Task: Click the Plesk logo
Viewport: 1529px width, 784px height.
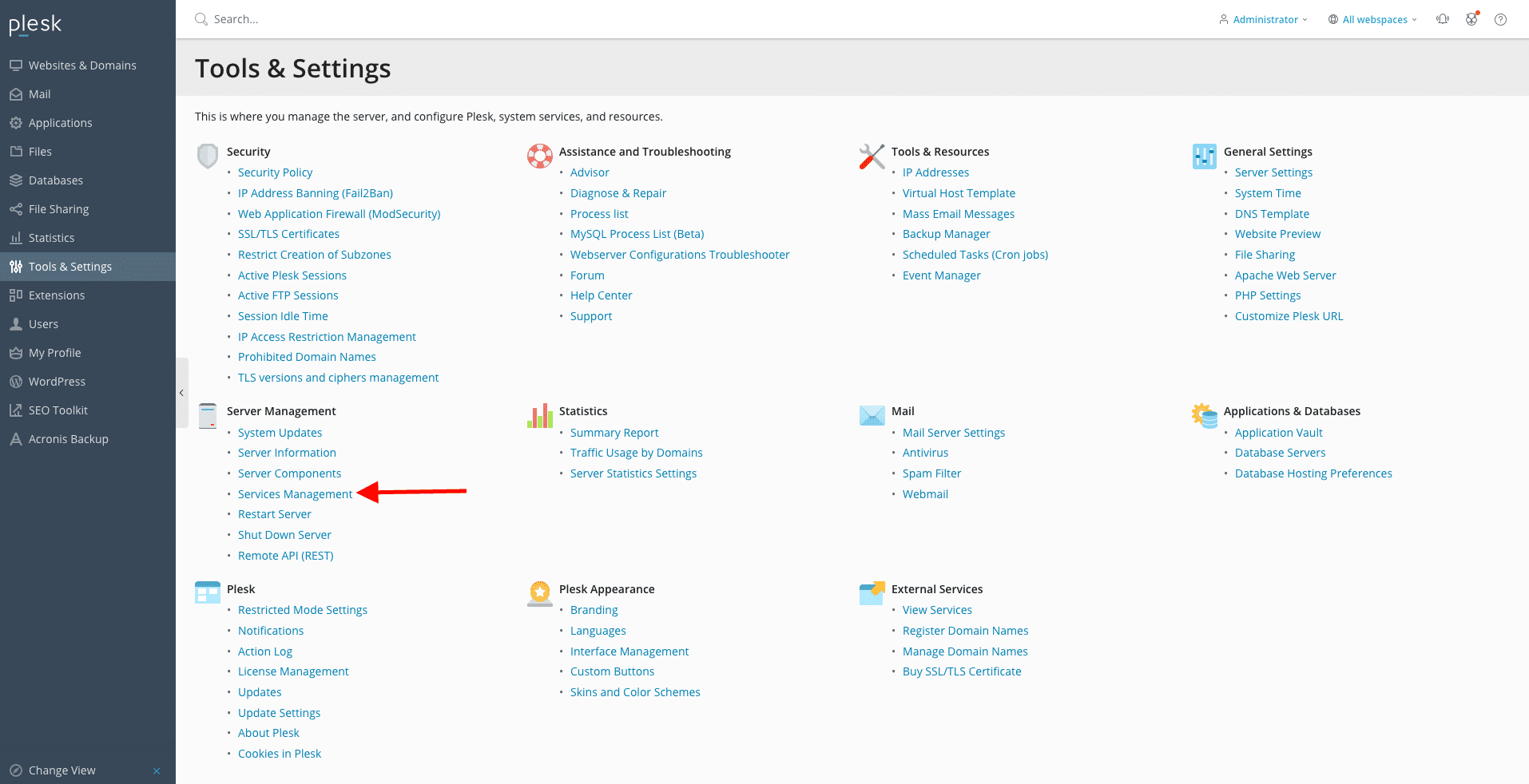Action: [x=35, y=25]
